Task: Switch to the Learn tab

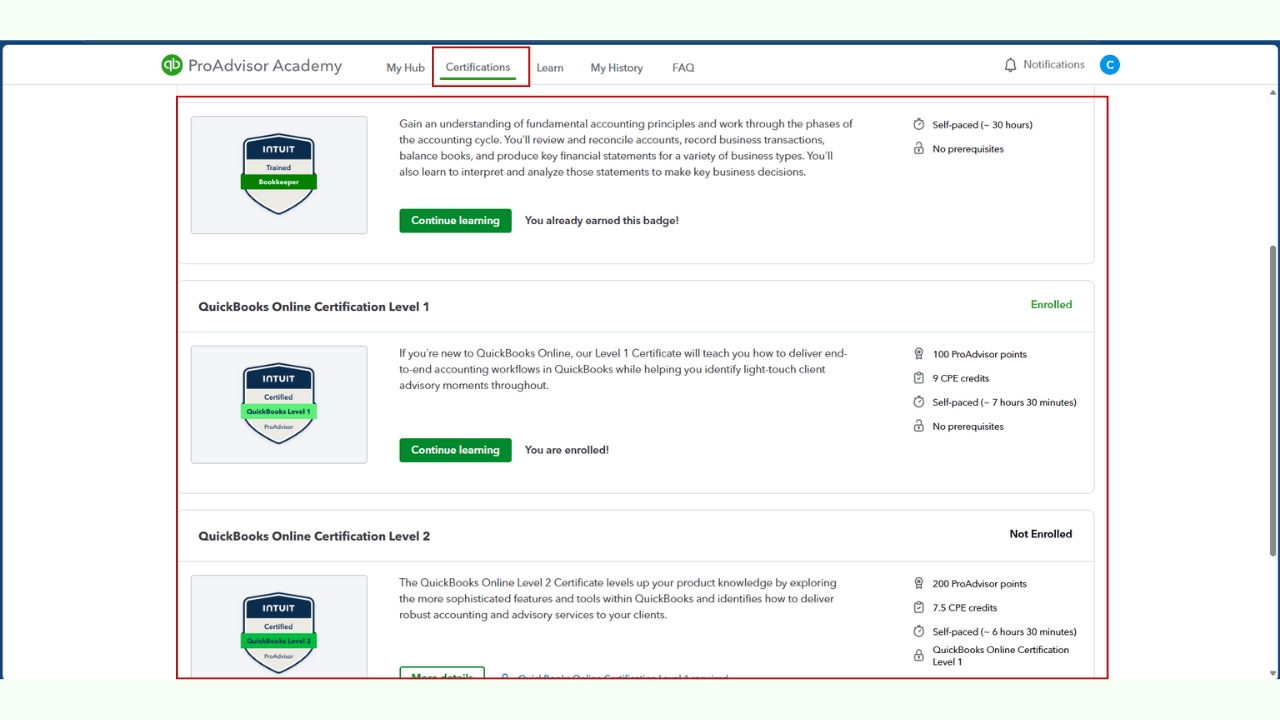Action: pos(550,68)
